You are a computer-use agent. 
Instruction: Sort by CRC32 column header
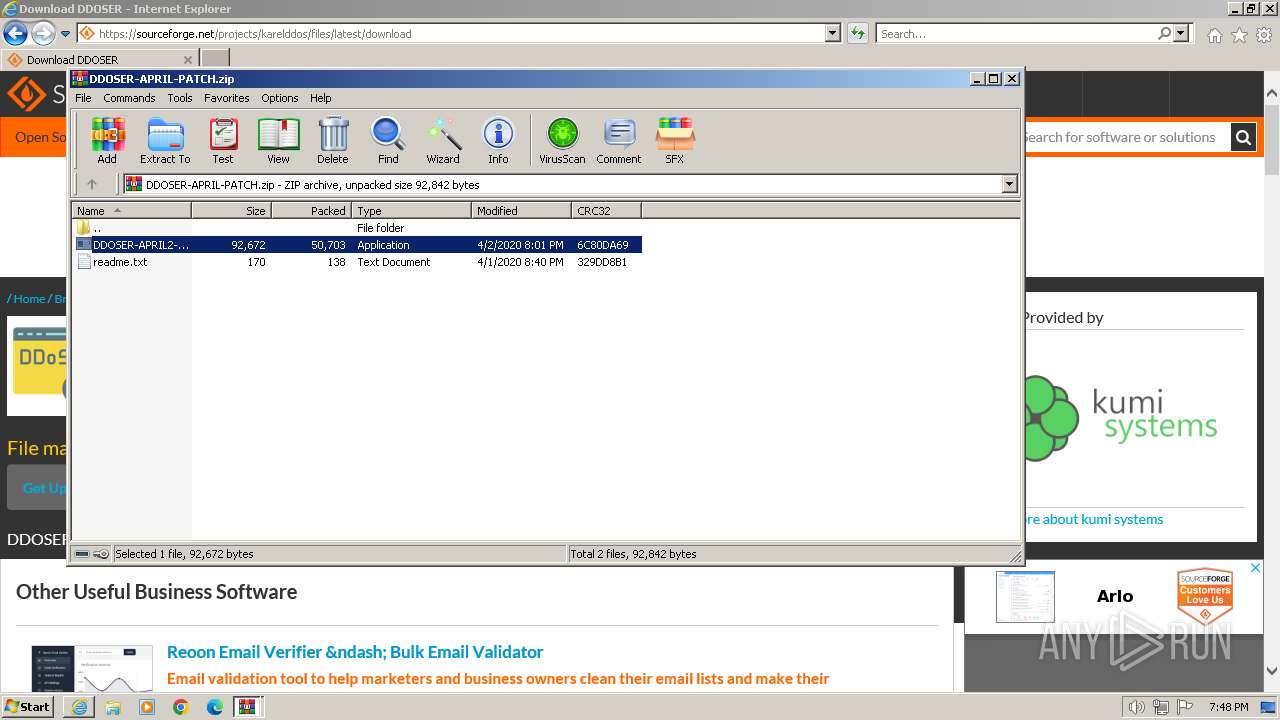pyautogui.click(x=606, y=210)
